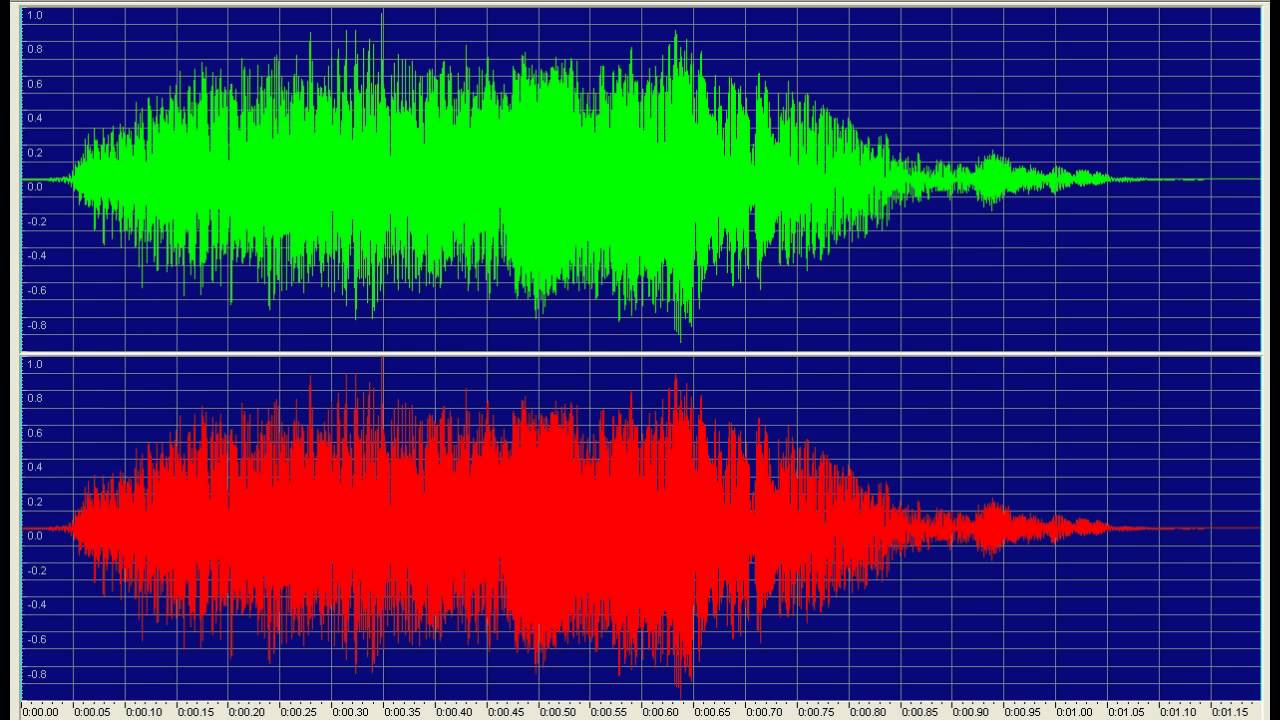
Task: Select 0:00.70 on the time ruler
Action: click(x=764, y=712)
